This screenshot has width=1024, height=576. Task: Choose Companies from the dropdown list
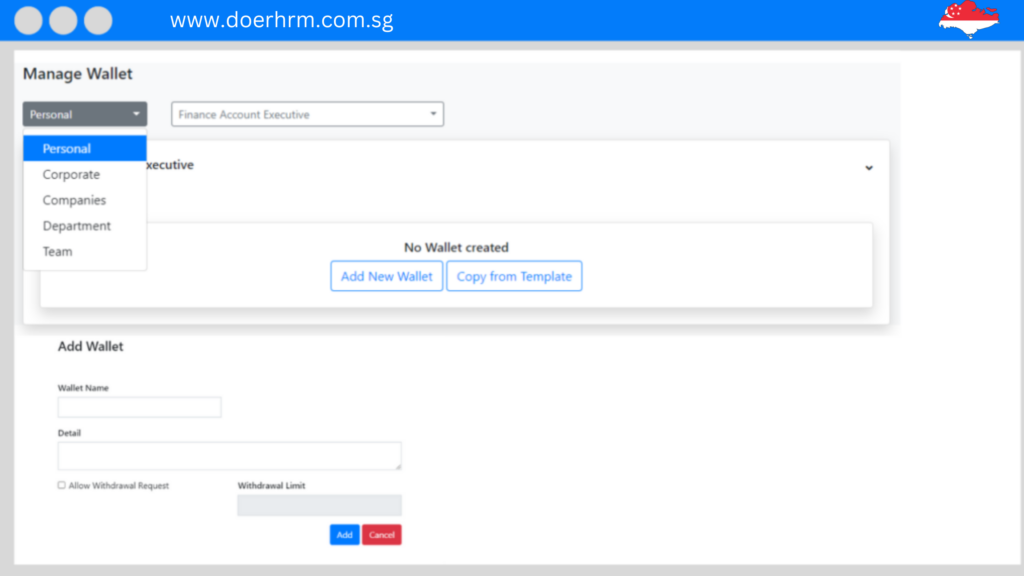click(85, 200)
